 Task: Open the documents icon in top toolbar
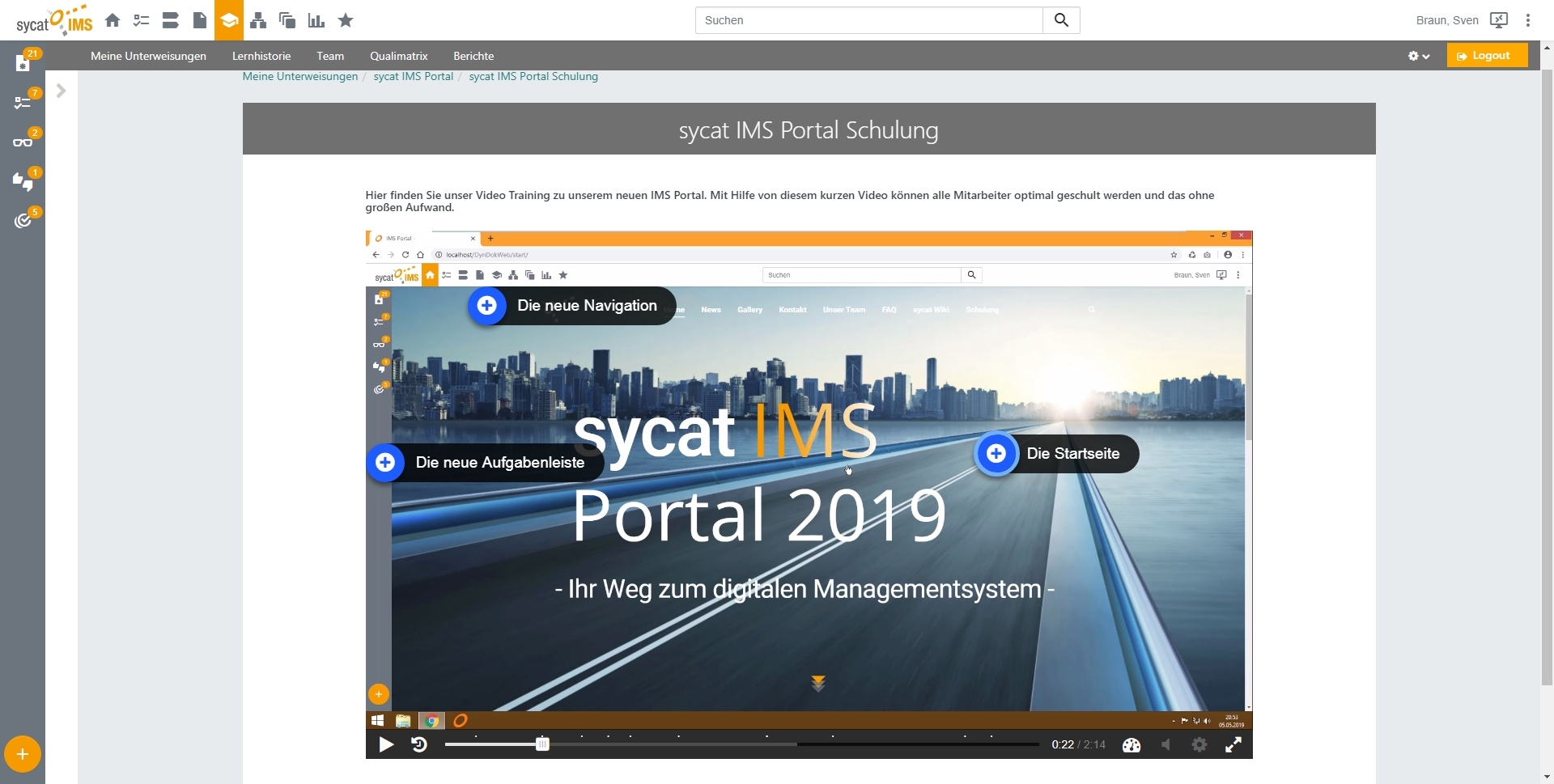point(200,20)
